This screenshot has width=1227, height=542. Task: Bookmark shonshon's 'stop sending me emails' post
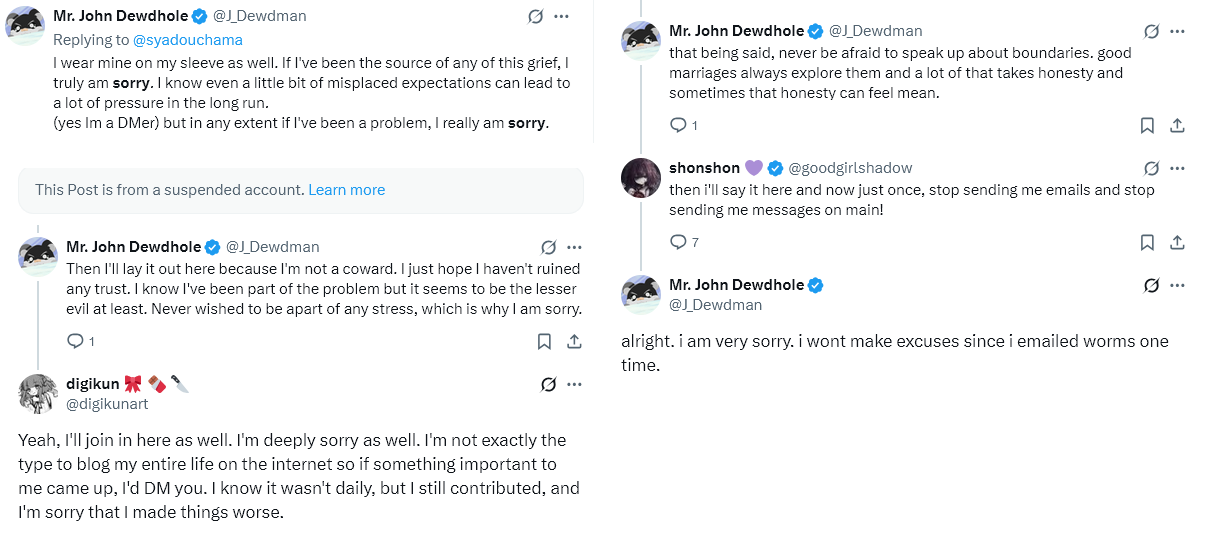1147,242
